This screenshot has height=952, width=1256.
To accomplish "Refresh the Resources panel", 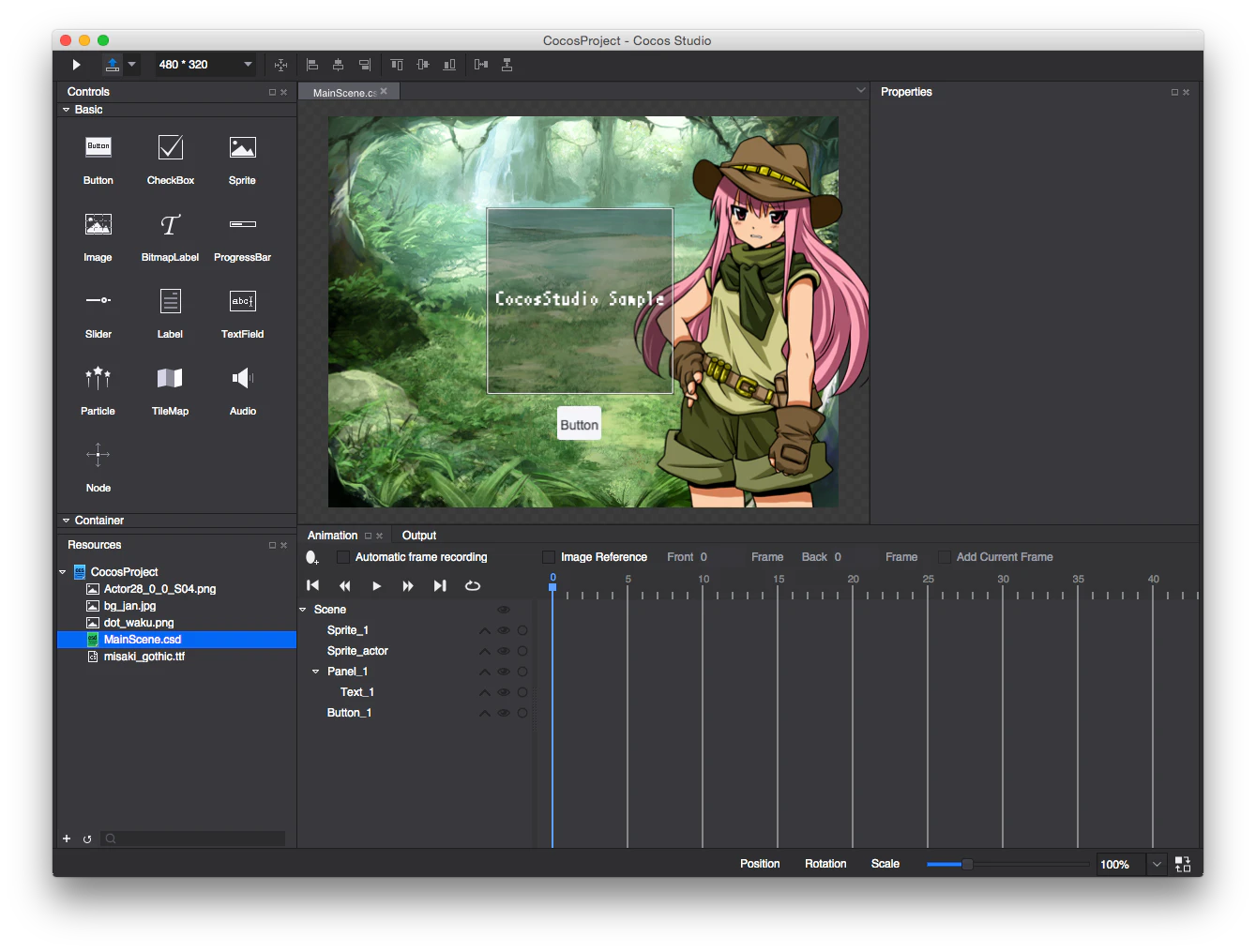I will point(87,839).
